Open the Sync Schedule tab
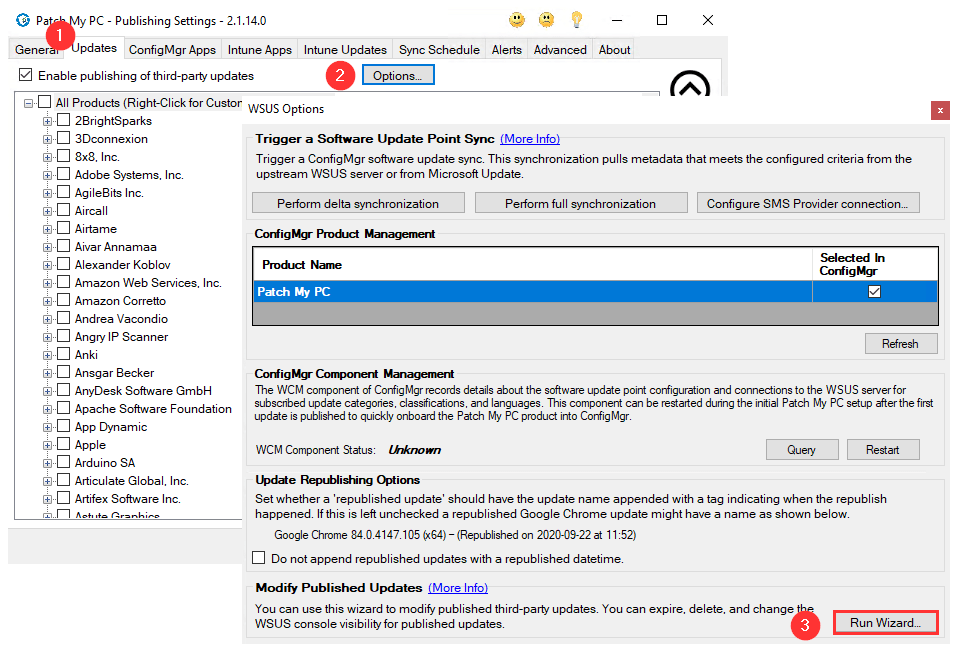970x662 pixels. 439,49
